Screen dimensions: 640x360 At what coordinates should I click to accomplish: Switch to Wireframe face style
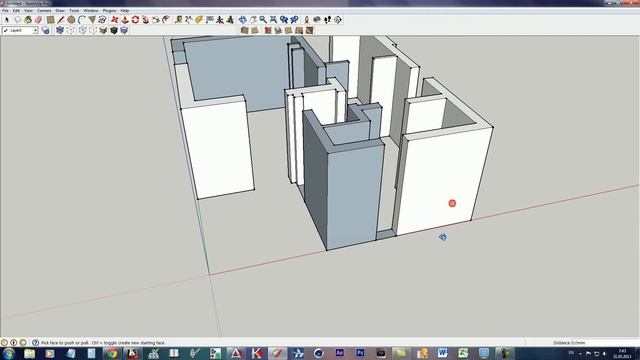(x=83, y=30)
